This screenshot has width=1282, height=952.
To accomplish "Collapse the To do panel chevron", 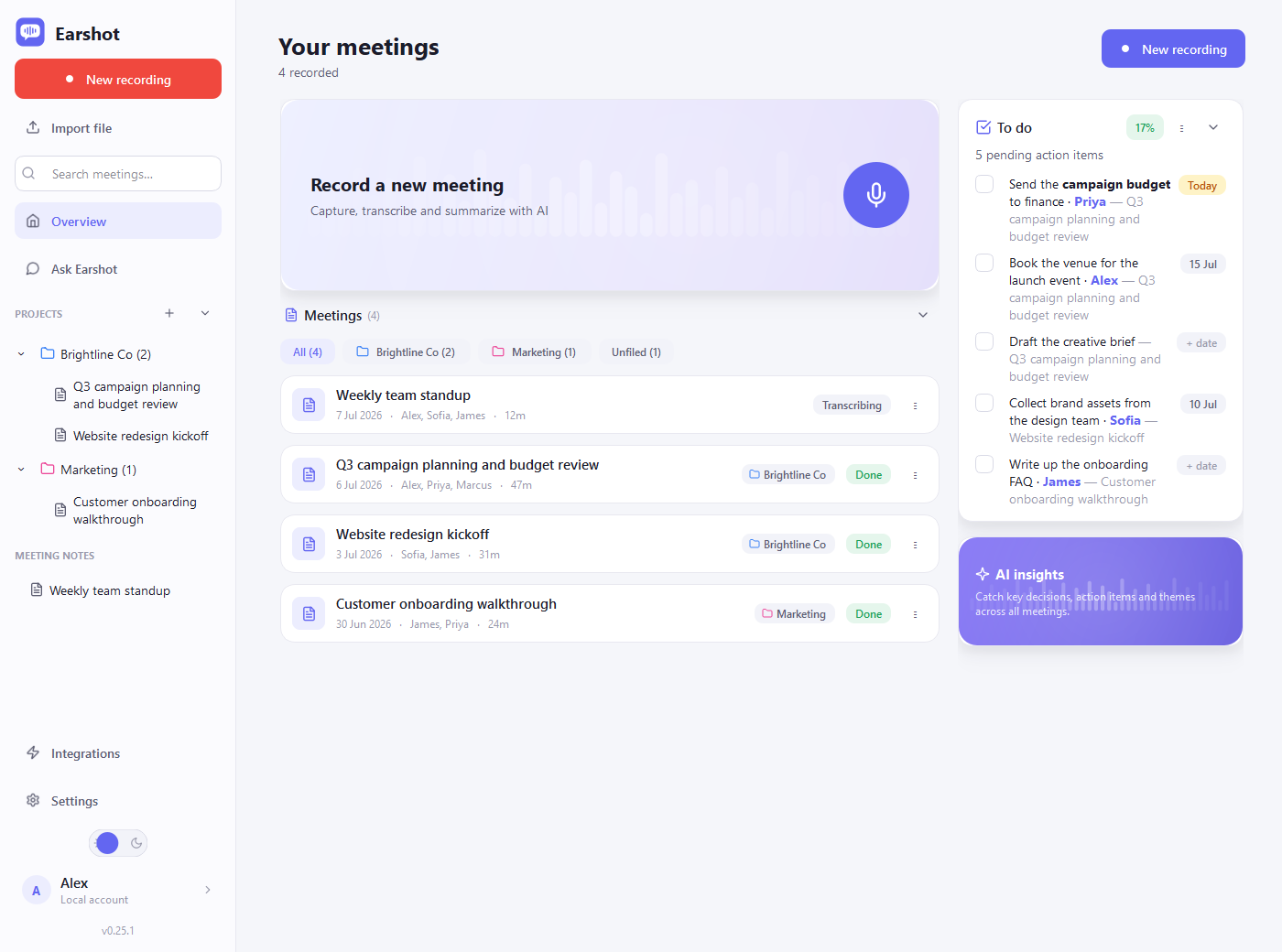I will click(x=1213, y=127).
